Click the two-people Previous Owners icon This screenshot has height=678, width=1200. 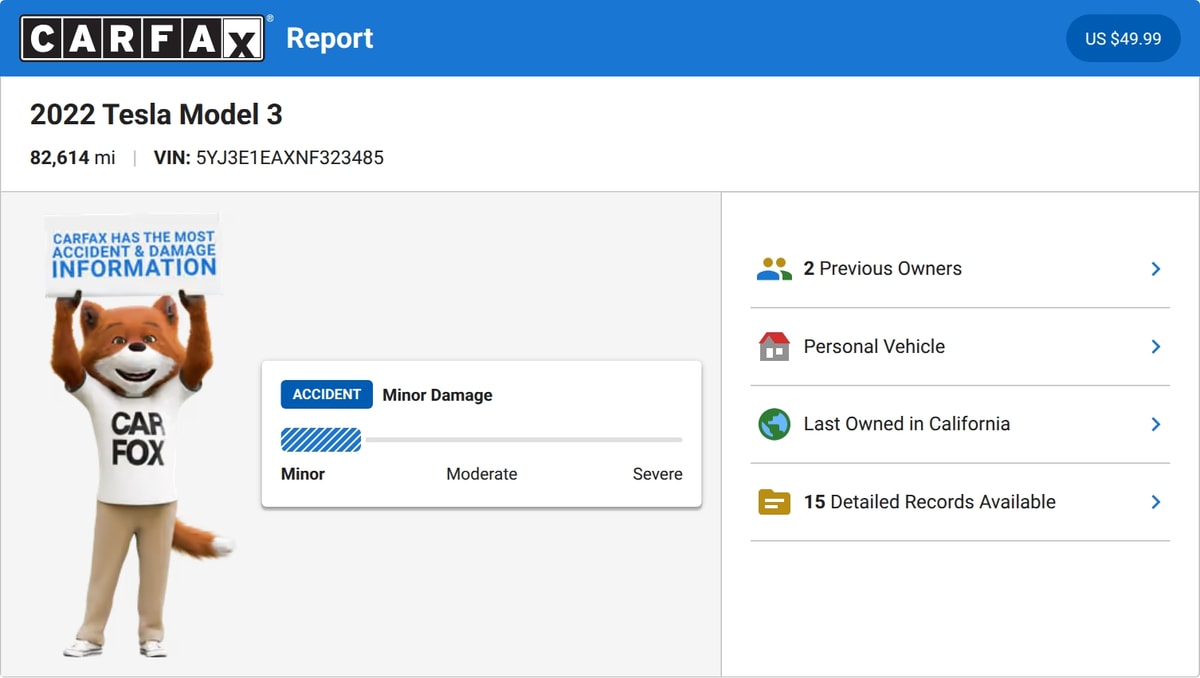(x=774, y=269)
